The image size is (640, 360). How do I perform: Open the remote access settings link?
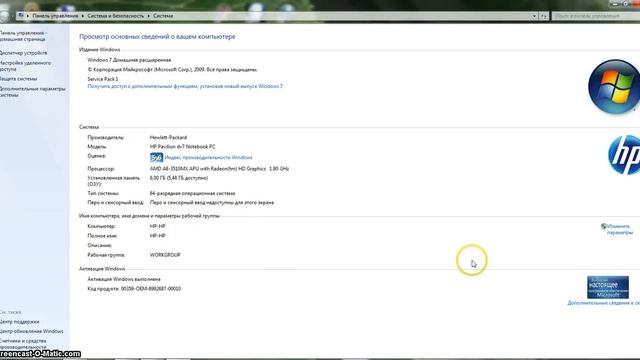25,66
